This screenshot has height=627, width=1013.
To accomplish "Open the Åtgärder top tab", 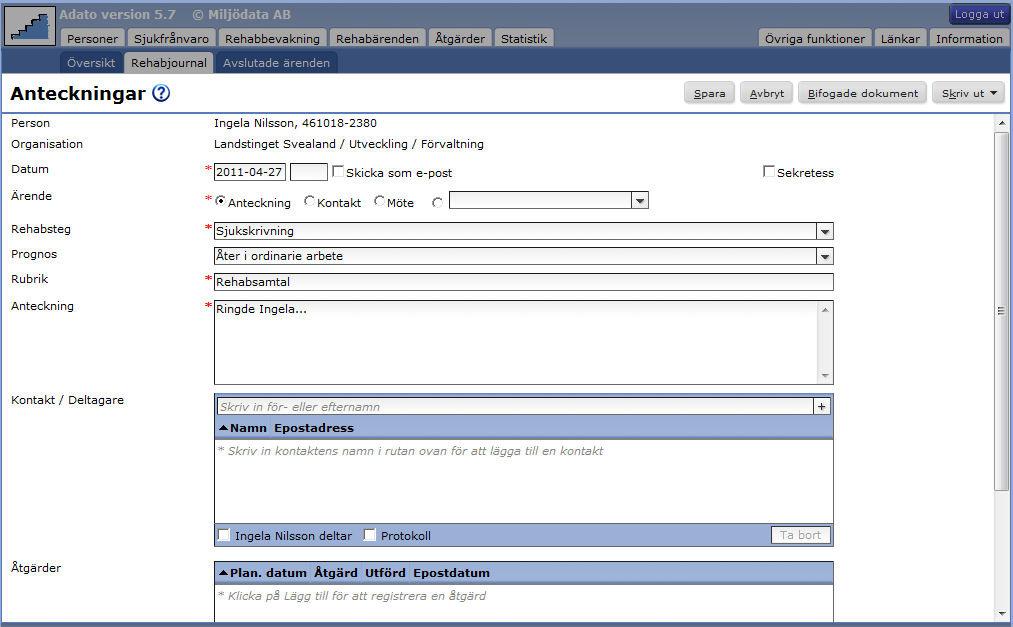I will pyautogui.click(x=460, y=39).
